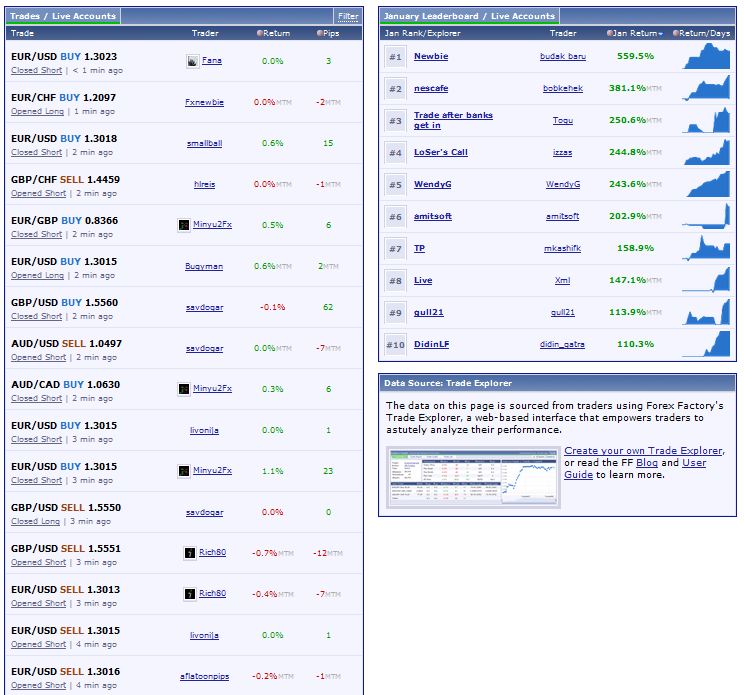Open Closed Short link under EUR/USD 1.3023
The height and width of the screenshot is (695, 744).
(36, 71)
